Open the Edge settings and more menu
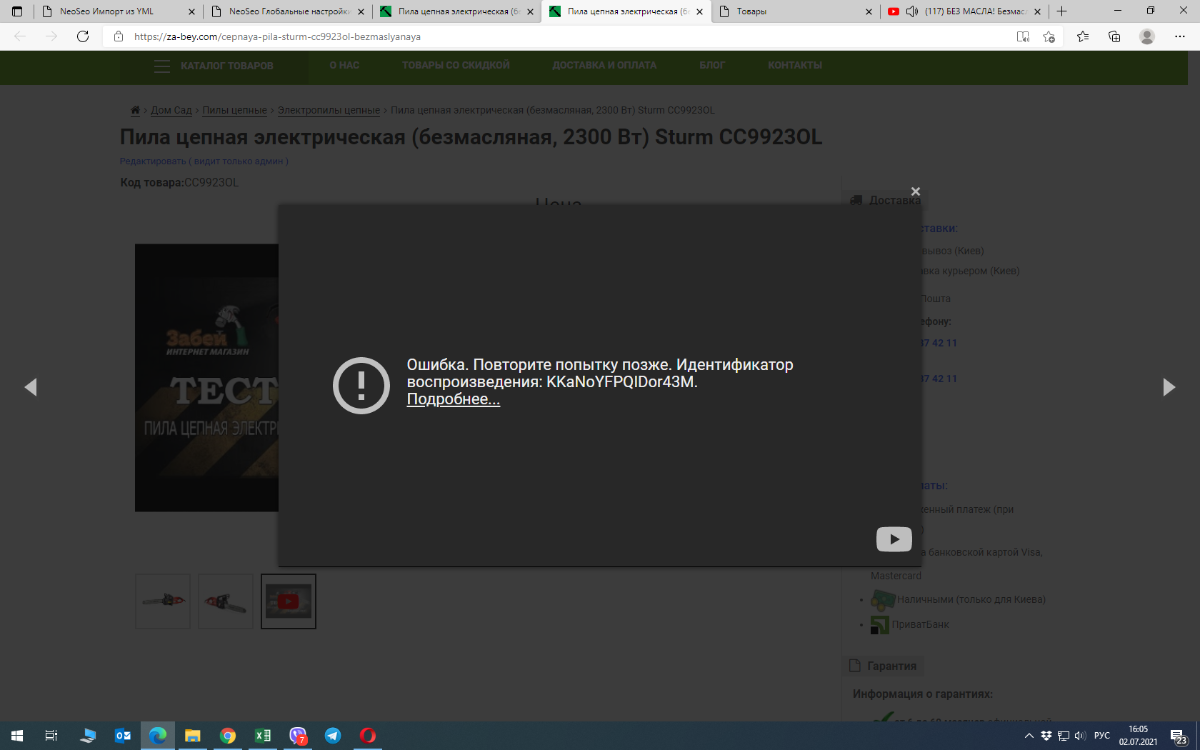The height and width of the screenshot is (750, 1200). pos(1179,36)
